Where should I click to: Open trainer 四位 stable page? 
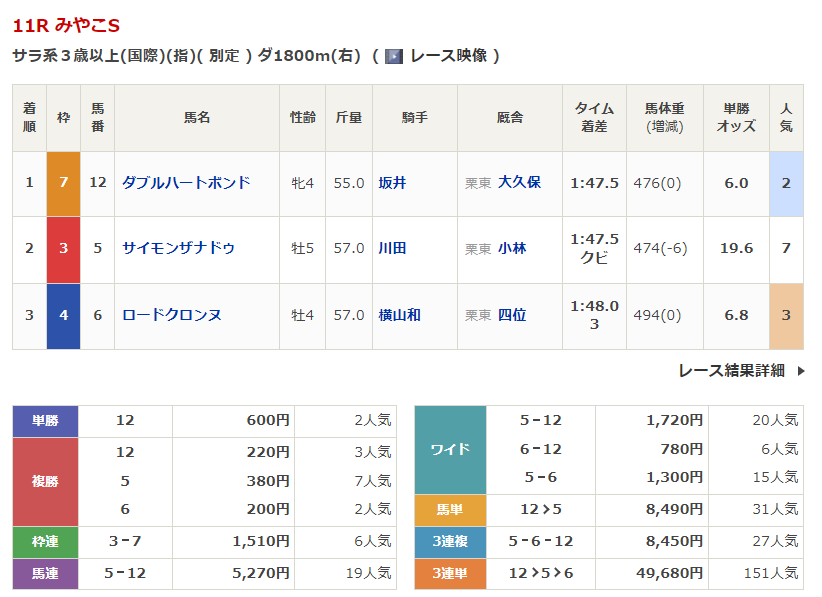pyautogui.click(x=512, y=315)
